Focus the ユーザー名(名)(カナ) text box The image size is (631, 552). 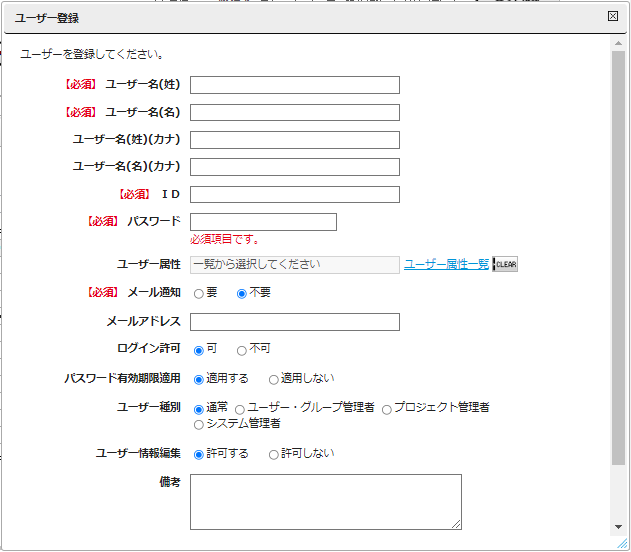pyautogui.click(x=295, y=167)
